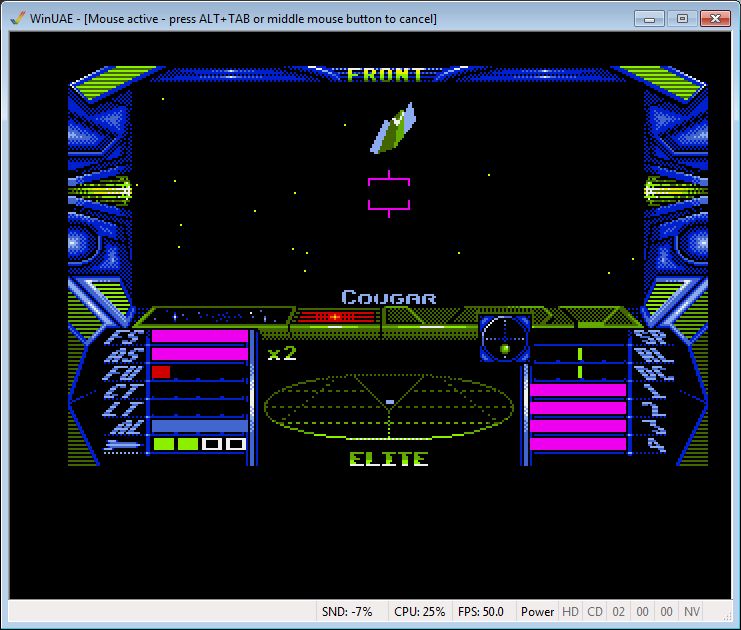Click the red fuel level bar
The width and height of the screenshot is (741, 630).
[161, 372]
